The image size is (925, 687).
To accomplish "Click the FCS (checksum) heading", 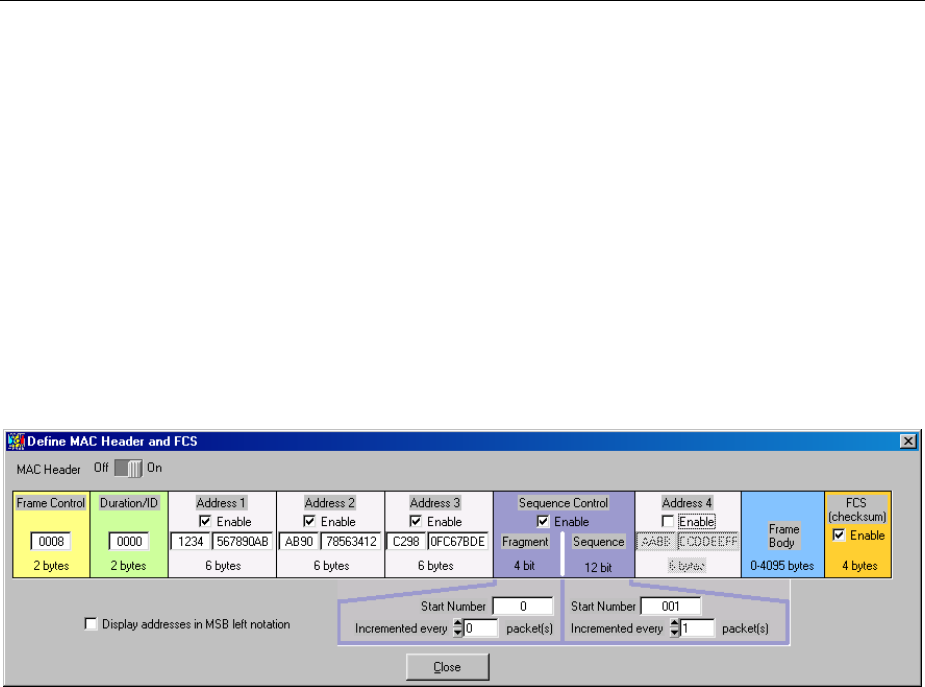I will (x=857, y=510).
